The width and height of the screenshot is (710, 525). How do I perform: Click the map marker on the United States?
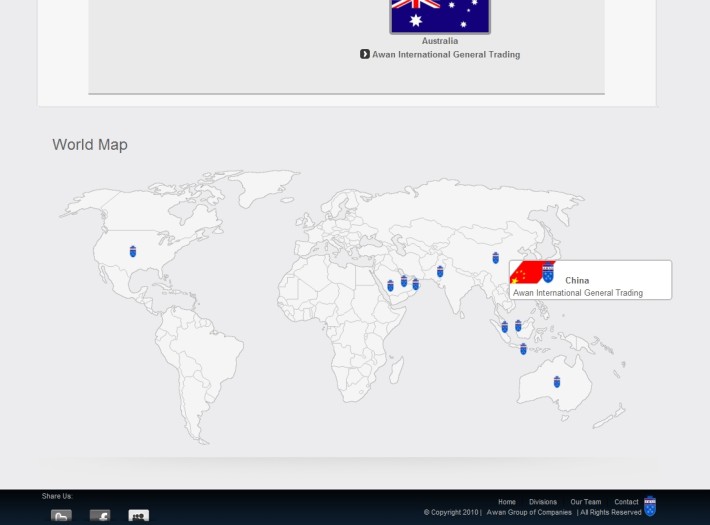pos(133,251)
